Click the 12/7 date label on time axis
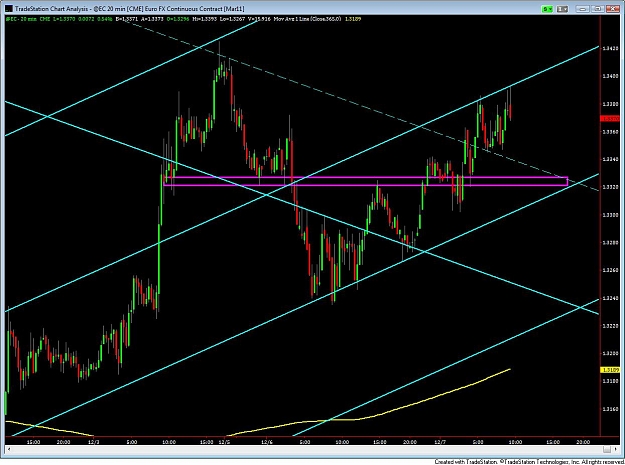This screenshot has height=465, width=625. point(440,442)
